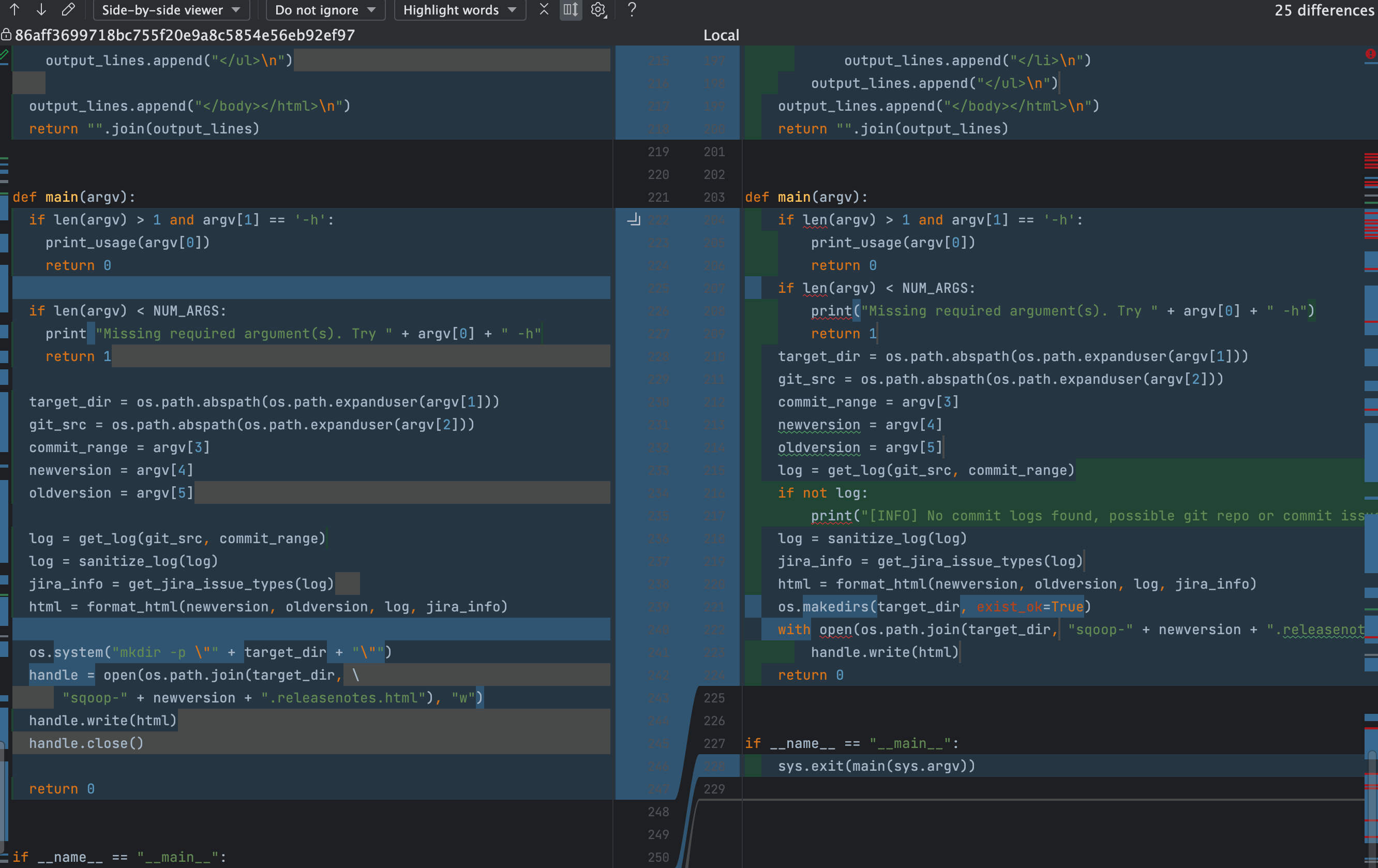Click line number 227 in gutter
Image resolution: width=1378 pixels, height=868 pixels.
714,743
